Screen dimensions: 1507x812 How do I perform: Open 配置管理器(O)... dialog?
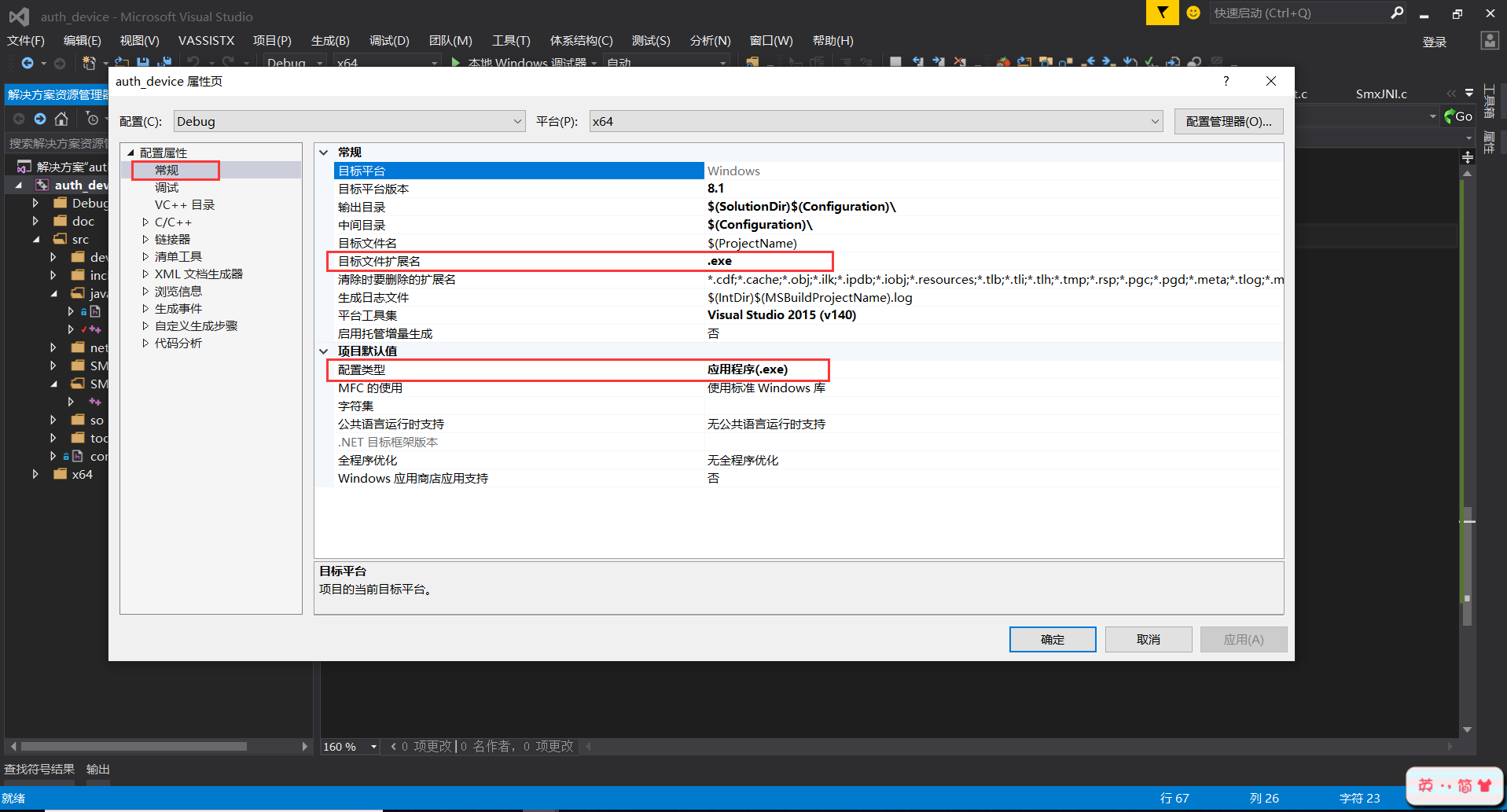[x=1228, y=121]
